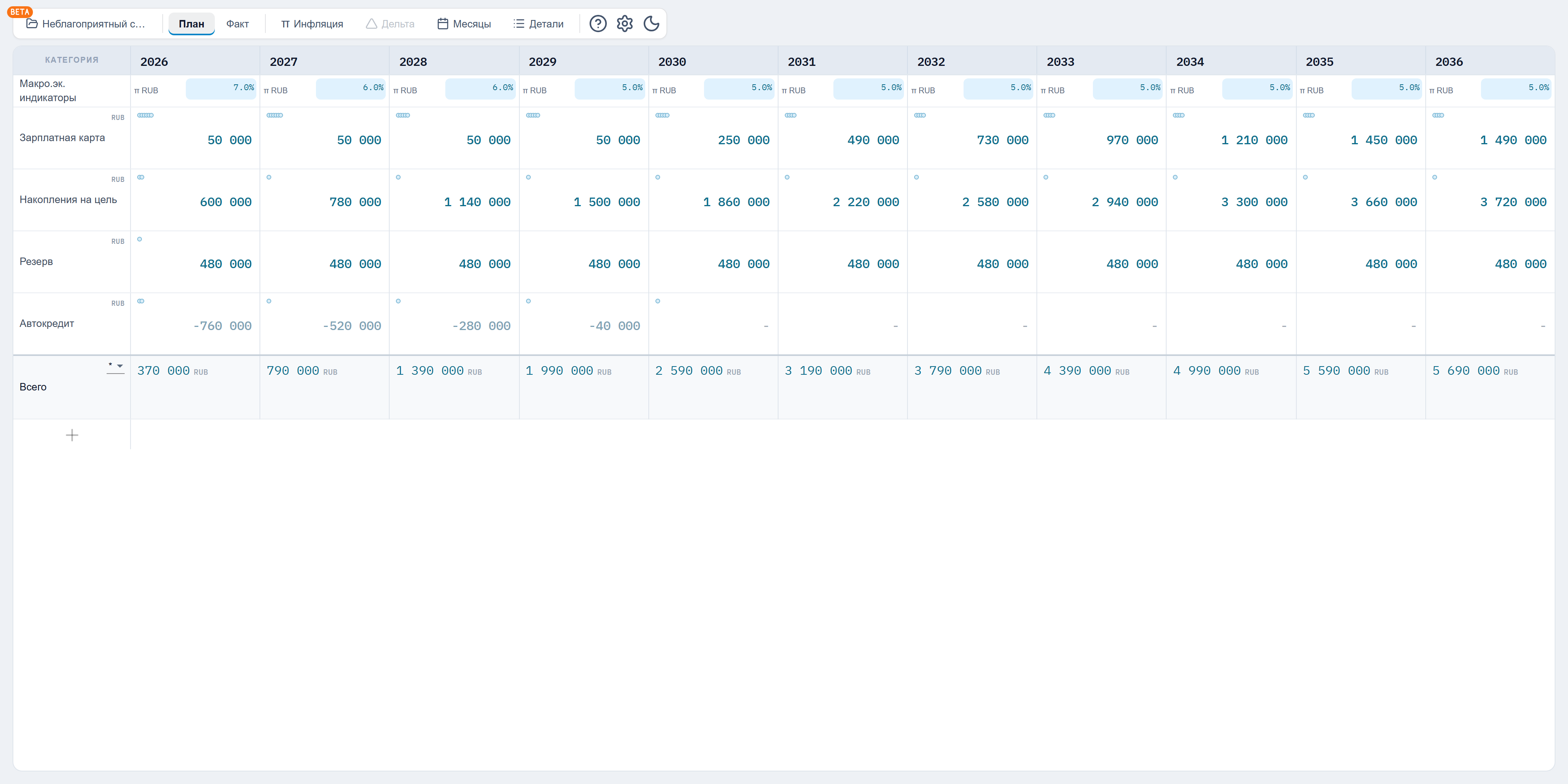Toggle dark mode moon icon
This screenshot has height=784, width=1568.
651,24
